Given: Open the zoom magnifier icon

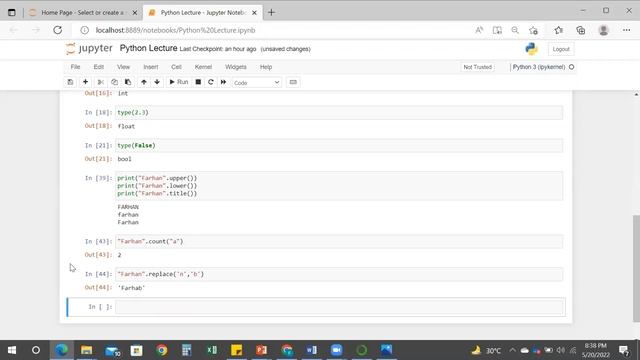Looking at the screenshot, I should (515, 30).
